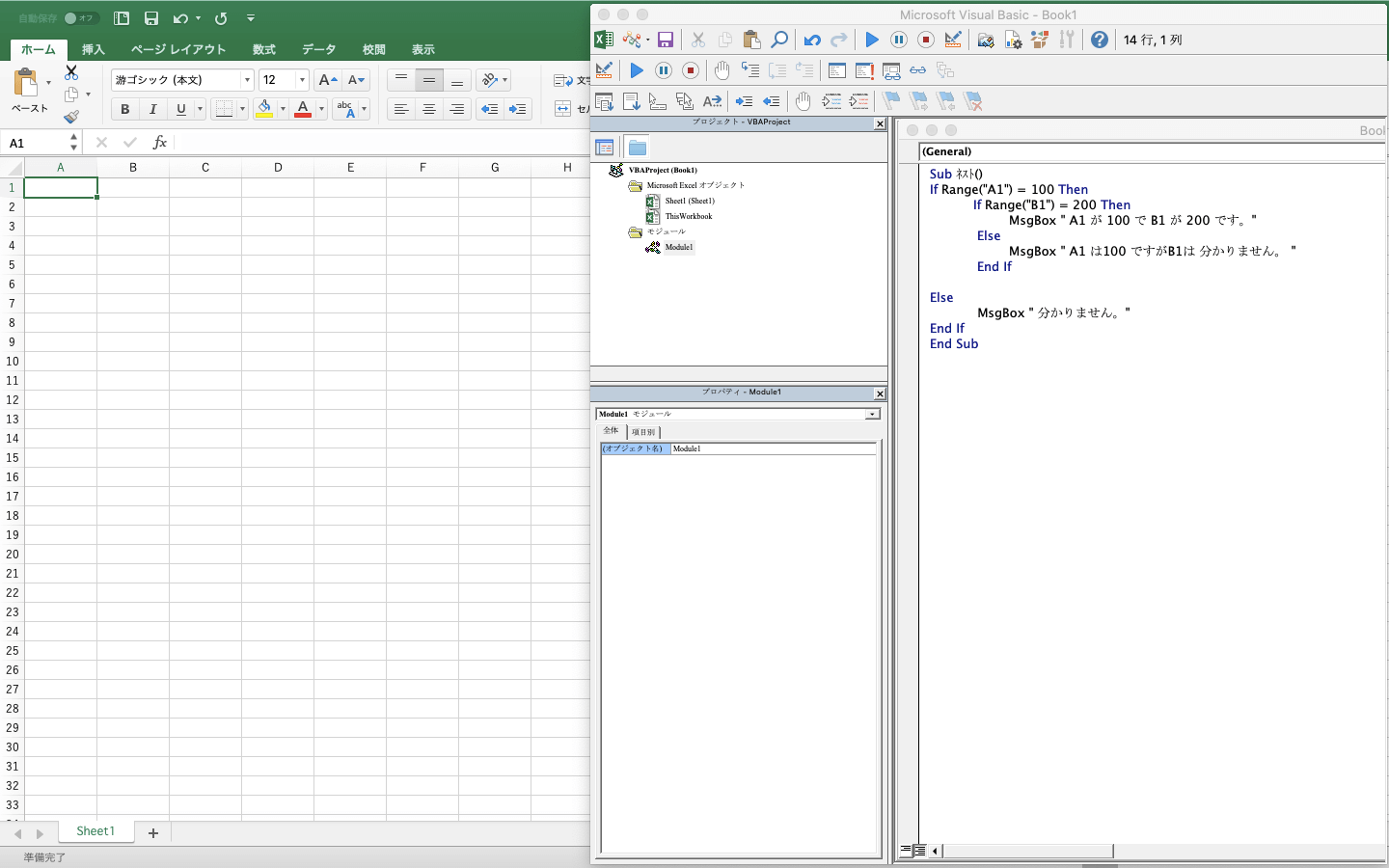Indent selected code in edit toolbar

pos(744,101)
